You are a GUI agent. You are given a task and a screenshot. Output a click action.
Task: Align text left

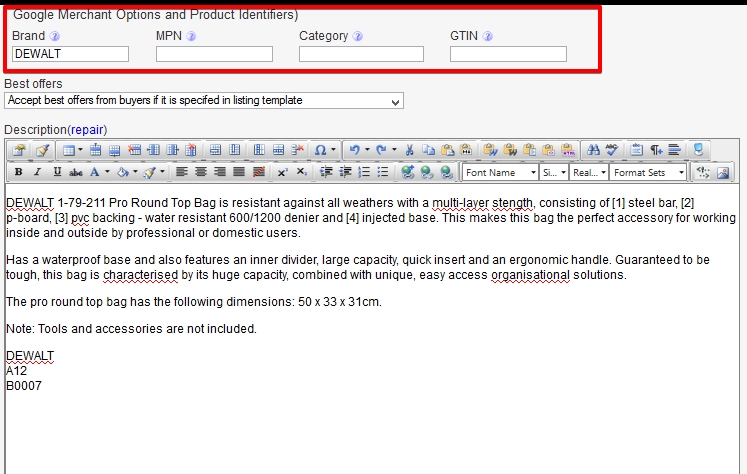pyautogui.click(x=182, y=172)
